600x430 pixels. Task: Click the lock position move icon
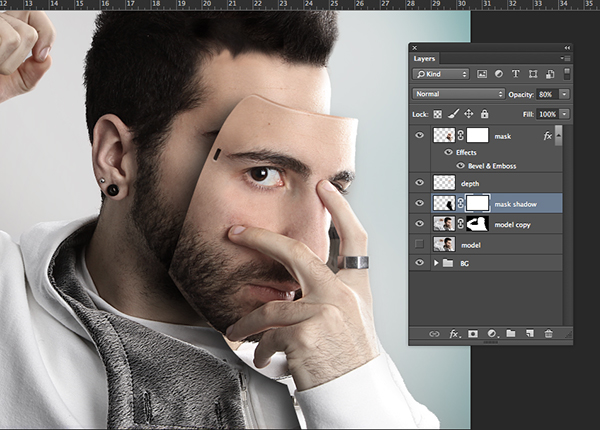tap(469, 115)
